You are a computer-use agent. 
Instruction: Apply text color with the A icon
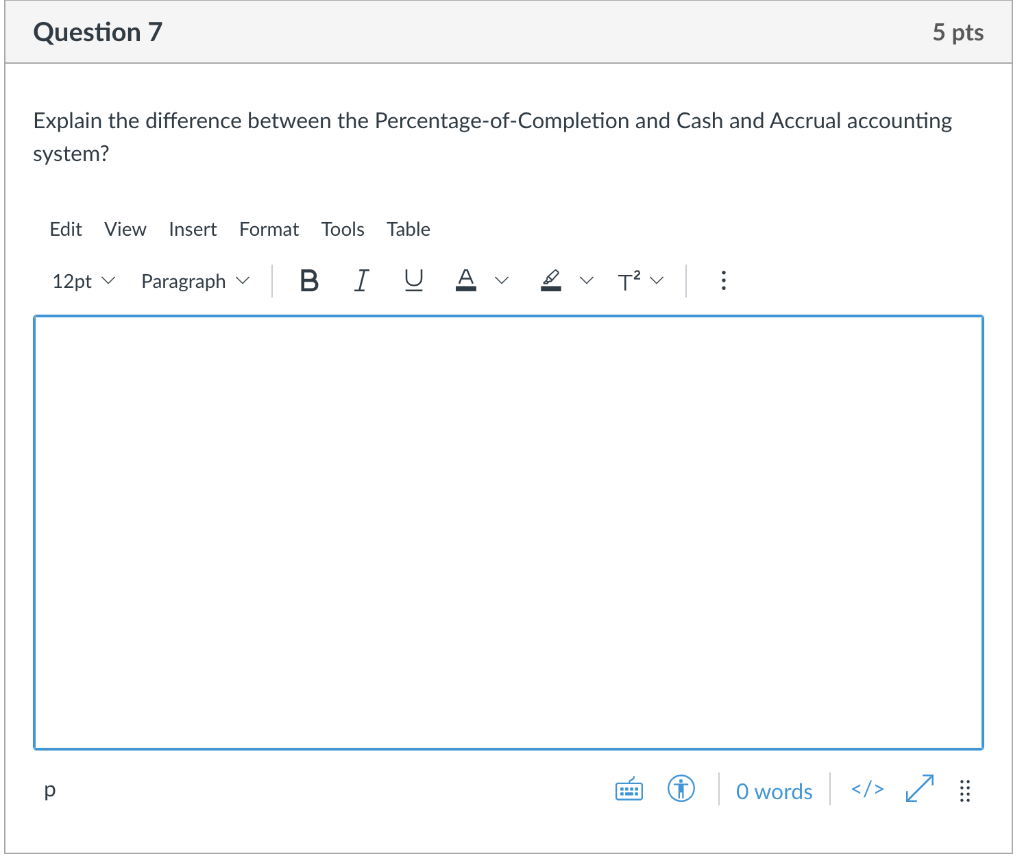tap(466, 281)
